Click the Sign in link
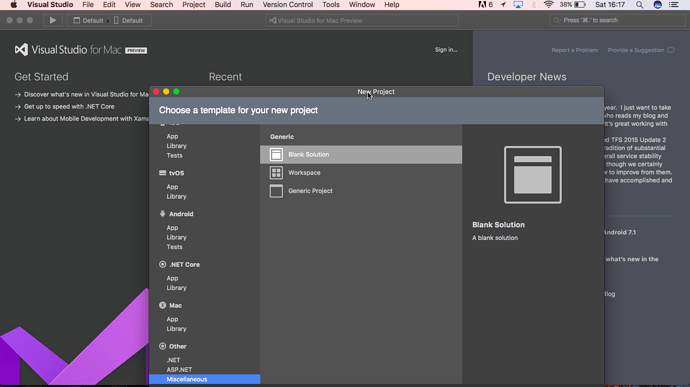Screen dimensions: 690x387 [446, 50]
